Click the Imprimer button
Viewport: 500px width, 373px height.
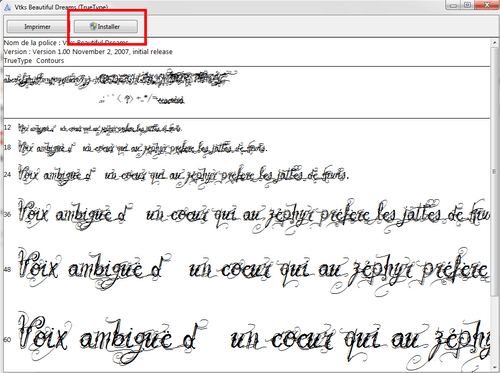point(37,27)
